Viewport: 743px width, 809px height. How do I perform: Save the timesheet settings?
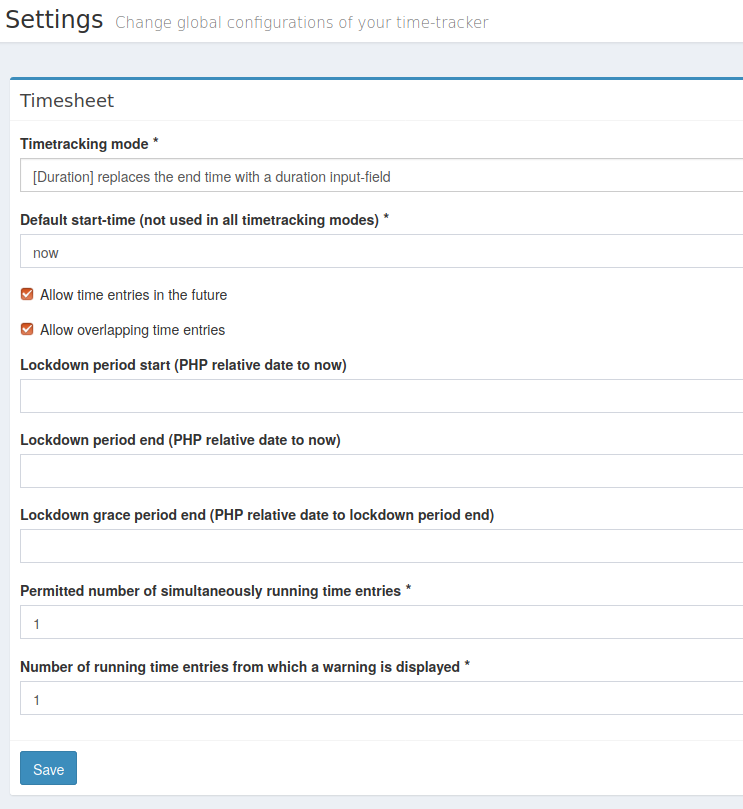(47, 768)
